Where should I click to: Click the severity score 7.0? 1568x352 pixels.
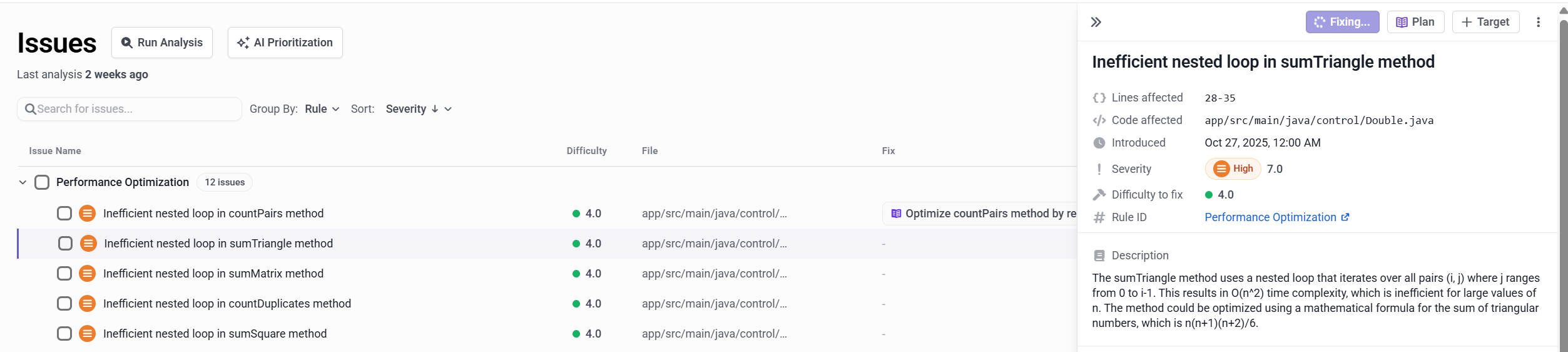pos(1275,169)
